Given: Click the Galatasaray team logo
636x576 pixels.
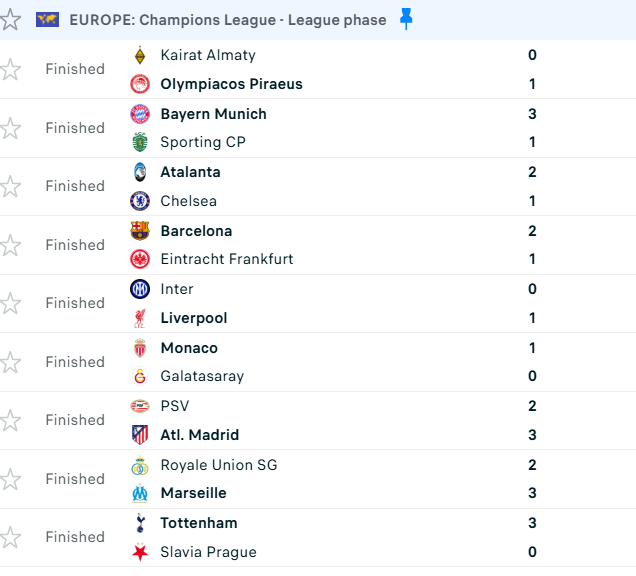Looking at the screenshot, I should tap(140, 377).
